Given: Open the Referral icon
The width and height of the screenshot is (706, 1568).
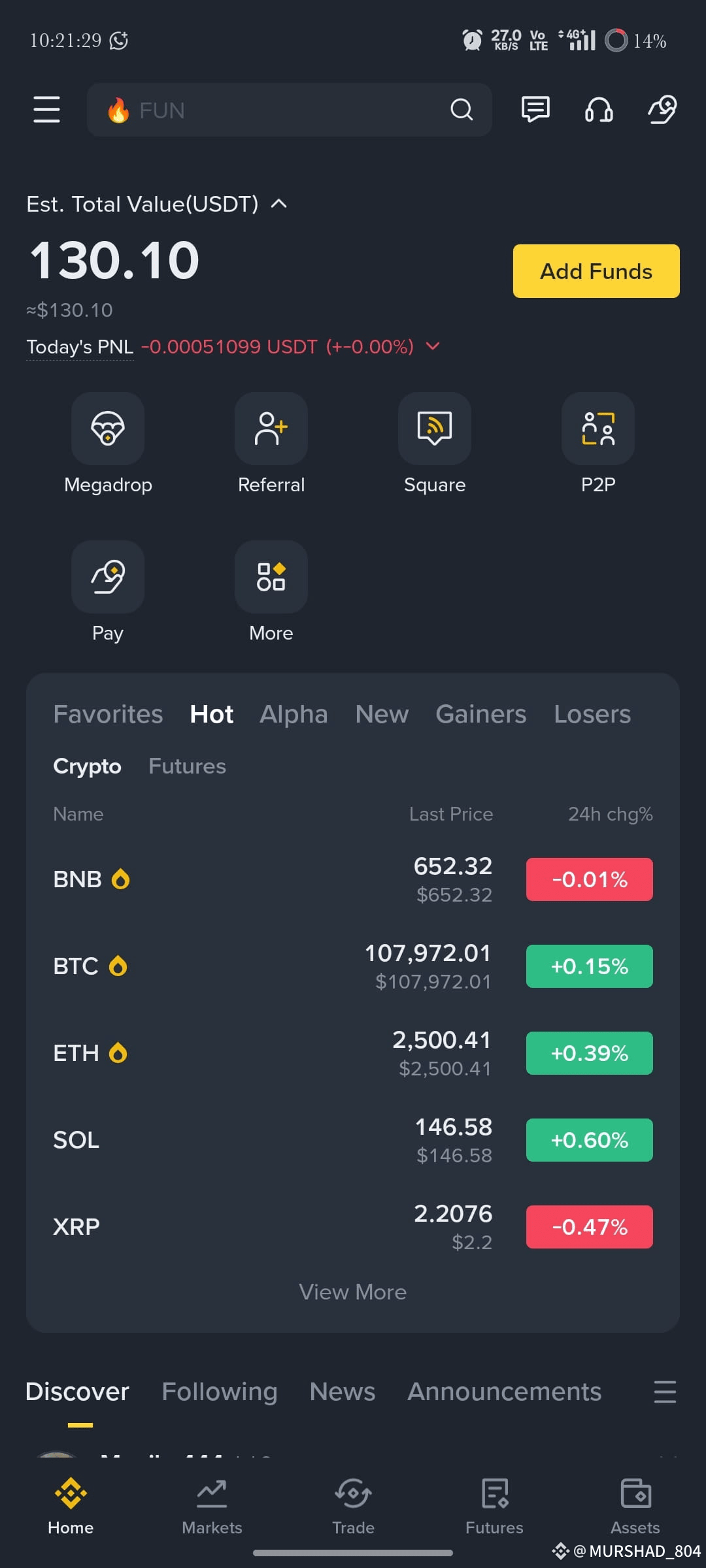Looking at the screenshot, I should [271, 429].
